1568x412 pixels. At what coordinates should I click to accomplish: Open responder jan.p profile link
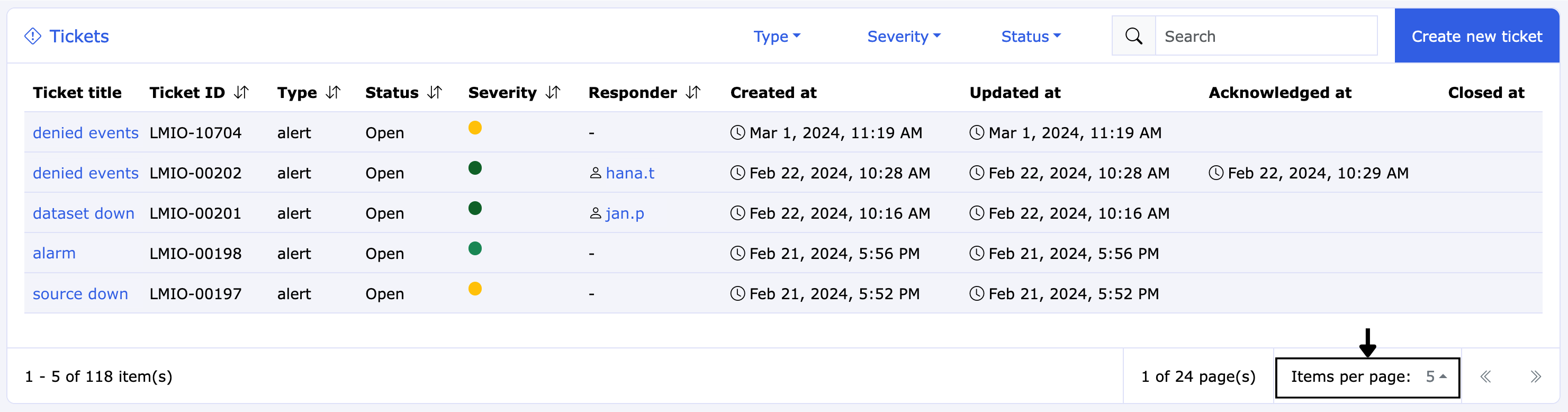click(x=625, y=213)
